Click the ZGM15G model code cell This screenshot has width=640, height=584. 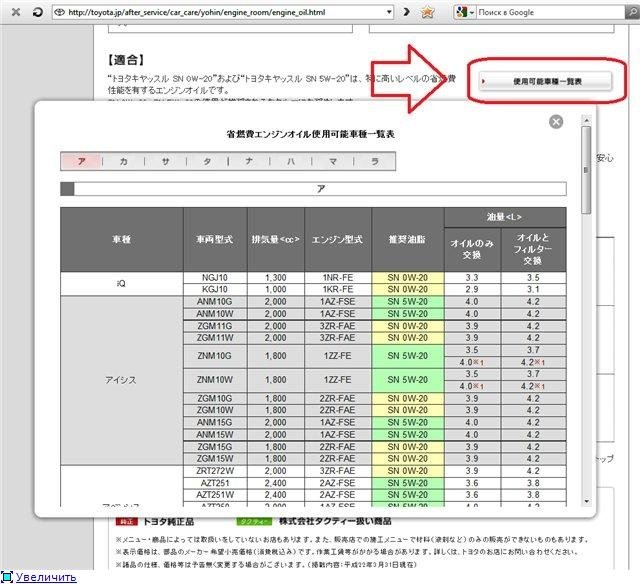tap(215, 447)
